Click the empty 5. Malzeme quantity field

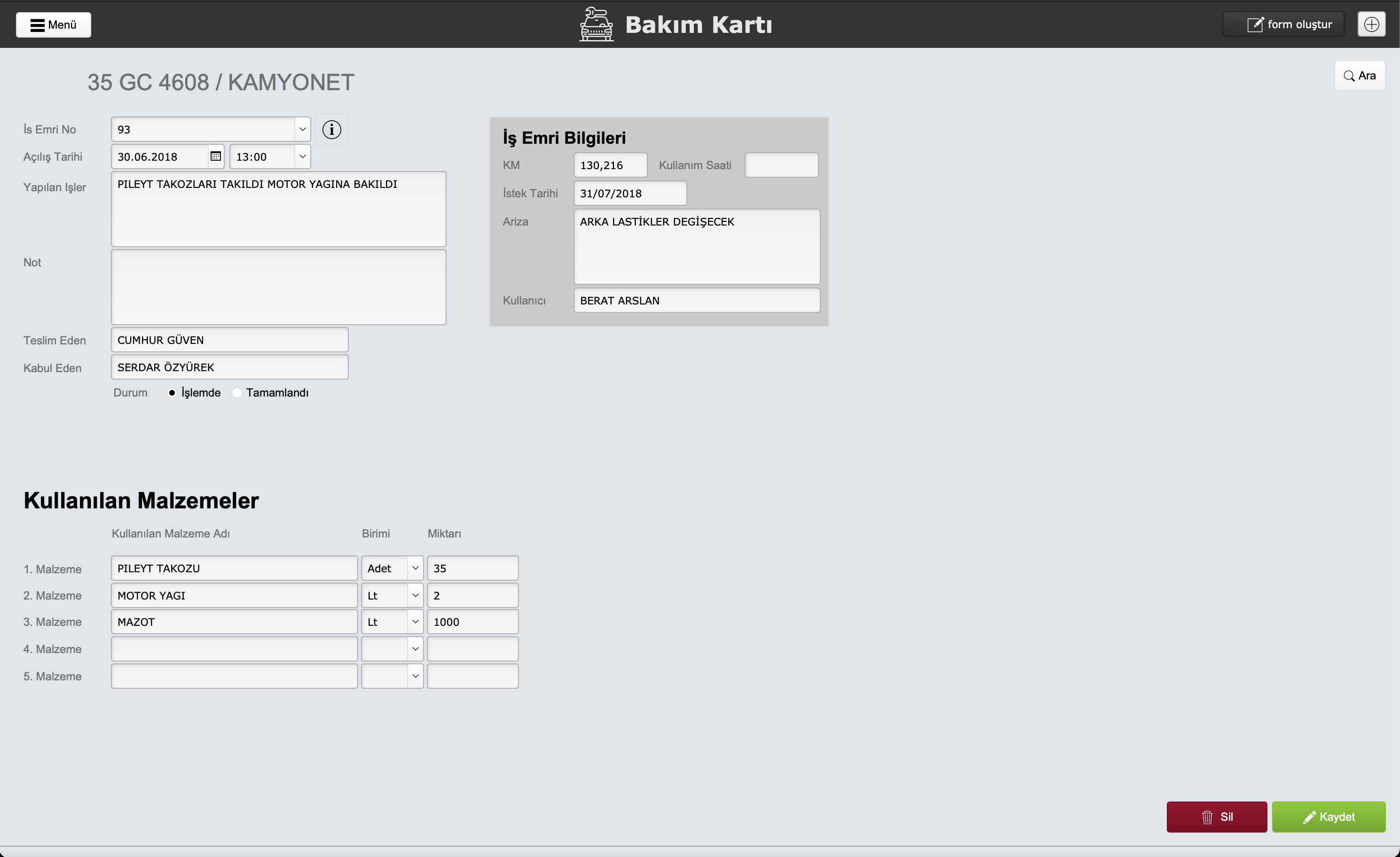click(473, 676)
